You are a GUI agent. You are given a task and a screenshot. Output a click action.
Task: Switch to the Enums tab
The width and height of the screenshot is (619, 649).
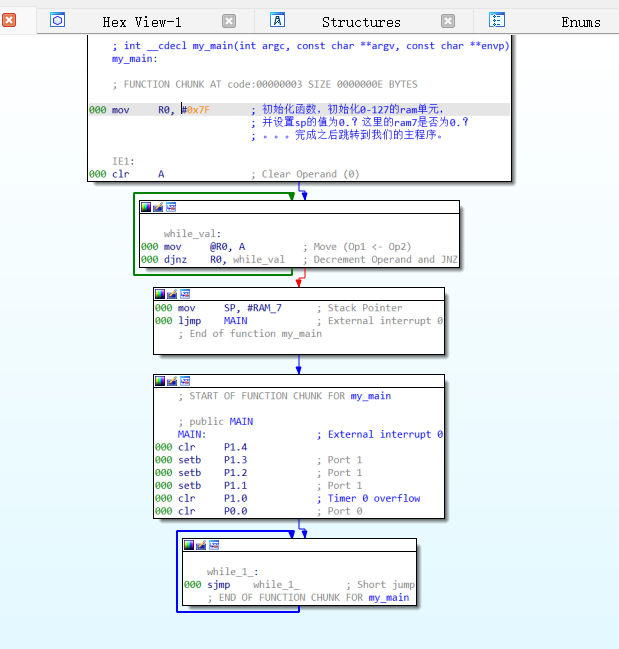[581, 22]
